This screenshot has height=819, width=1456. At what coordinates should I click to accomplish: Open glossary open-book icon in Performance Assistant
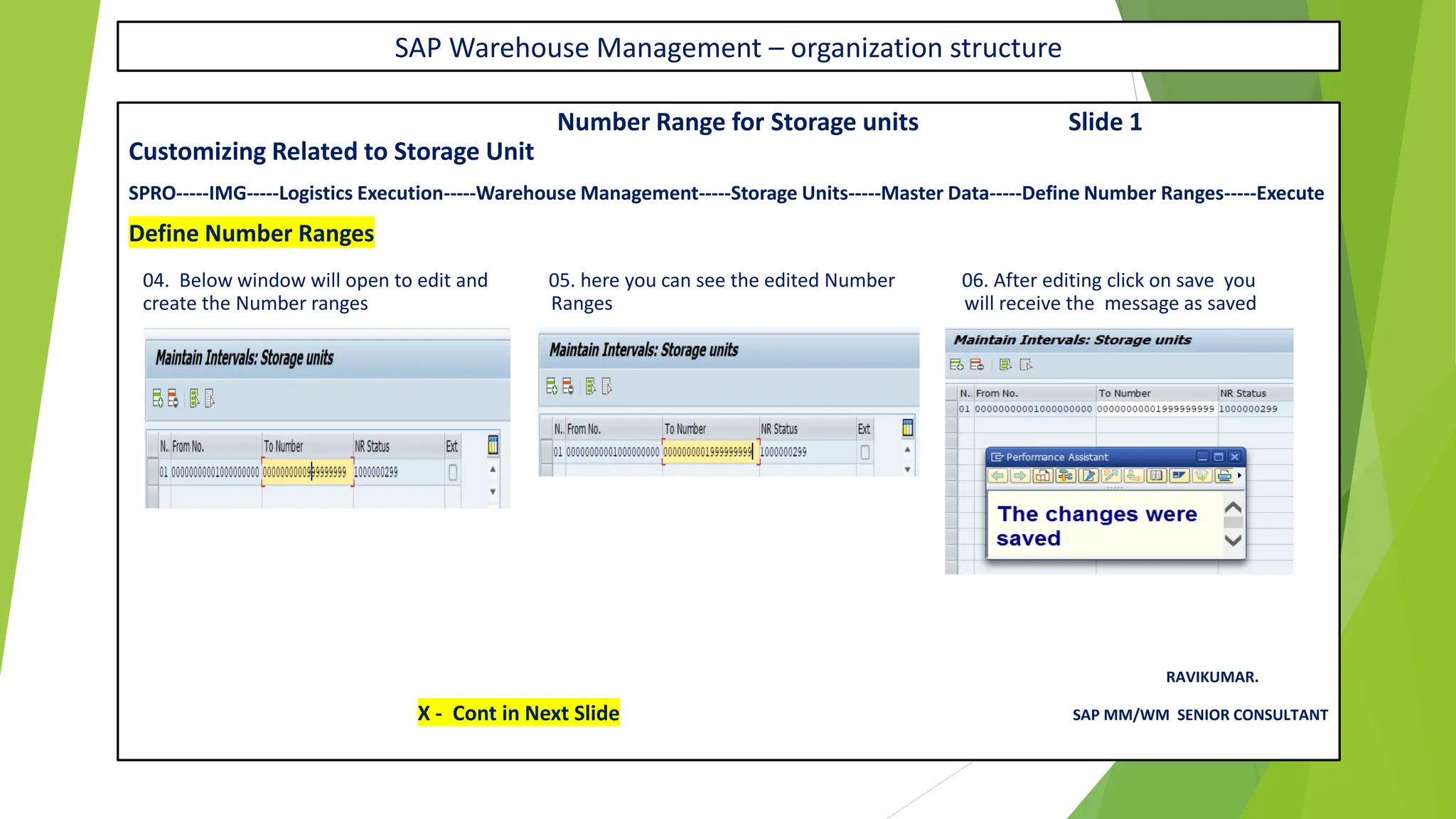[1157, 476]
